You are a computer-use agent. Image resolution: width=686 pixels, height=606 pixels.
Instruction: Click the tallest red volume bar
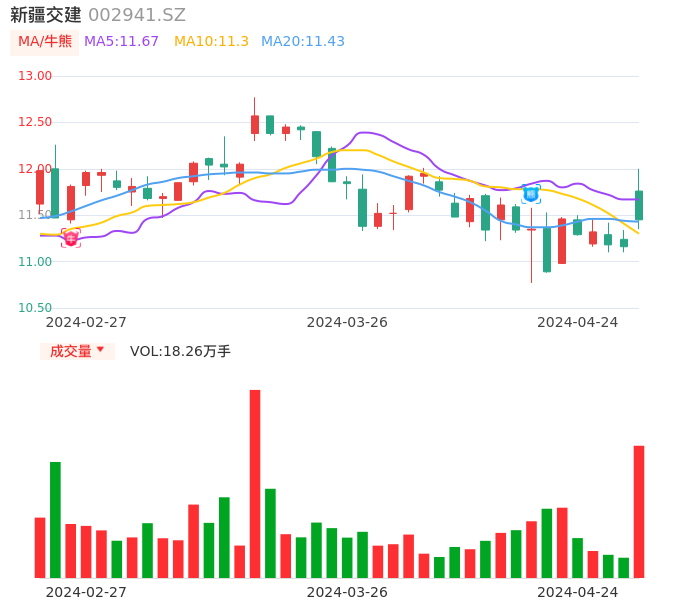tap(255, 483)
